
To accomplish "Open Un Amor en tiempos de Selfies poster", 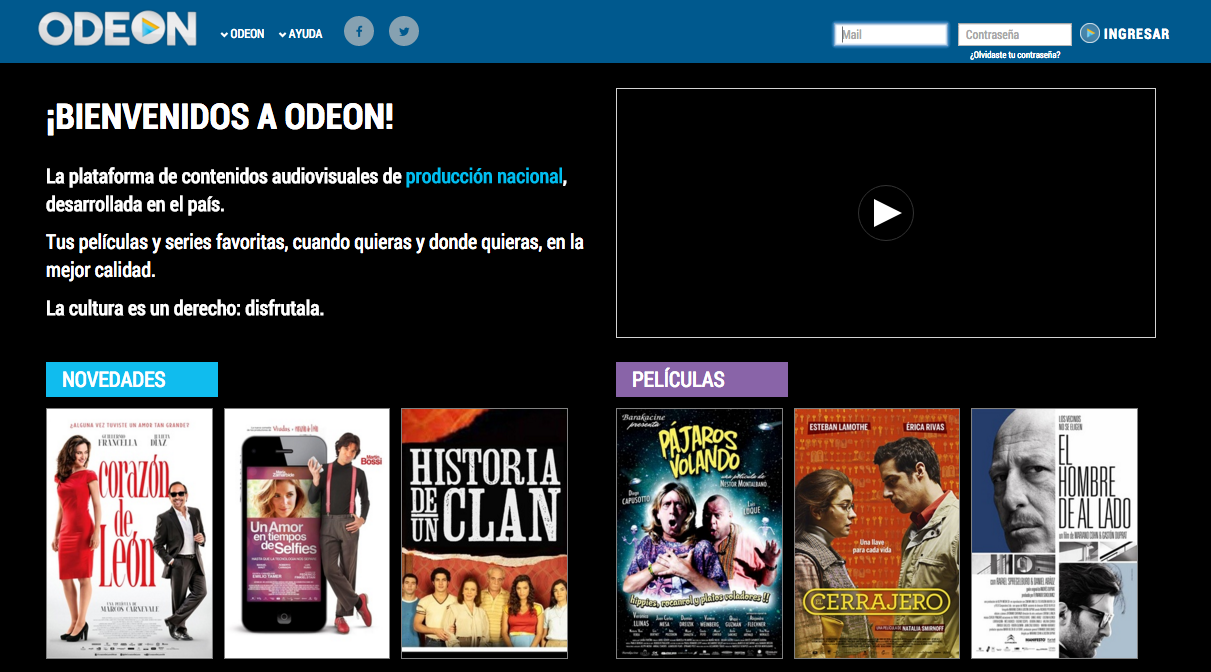I will pyautogui.click(x=307, y=534).
